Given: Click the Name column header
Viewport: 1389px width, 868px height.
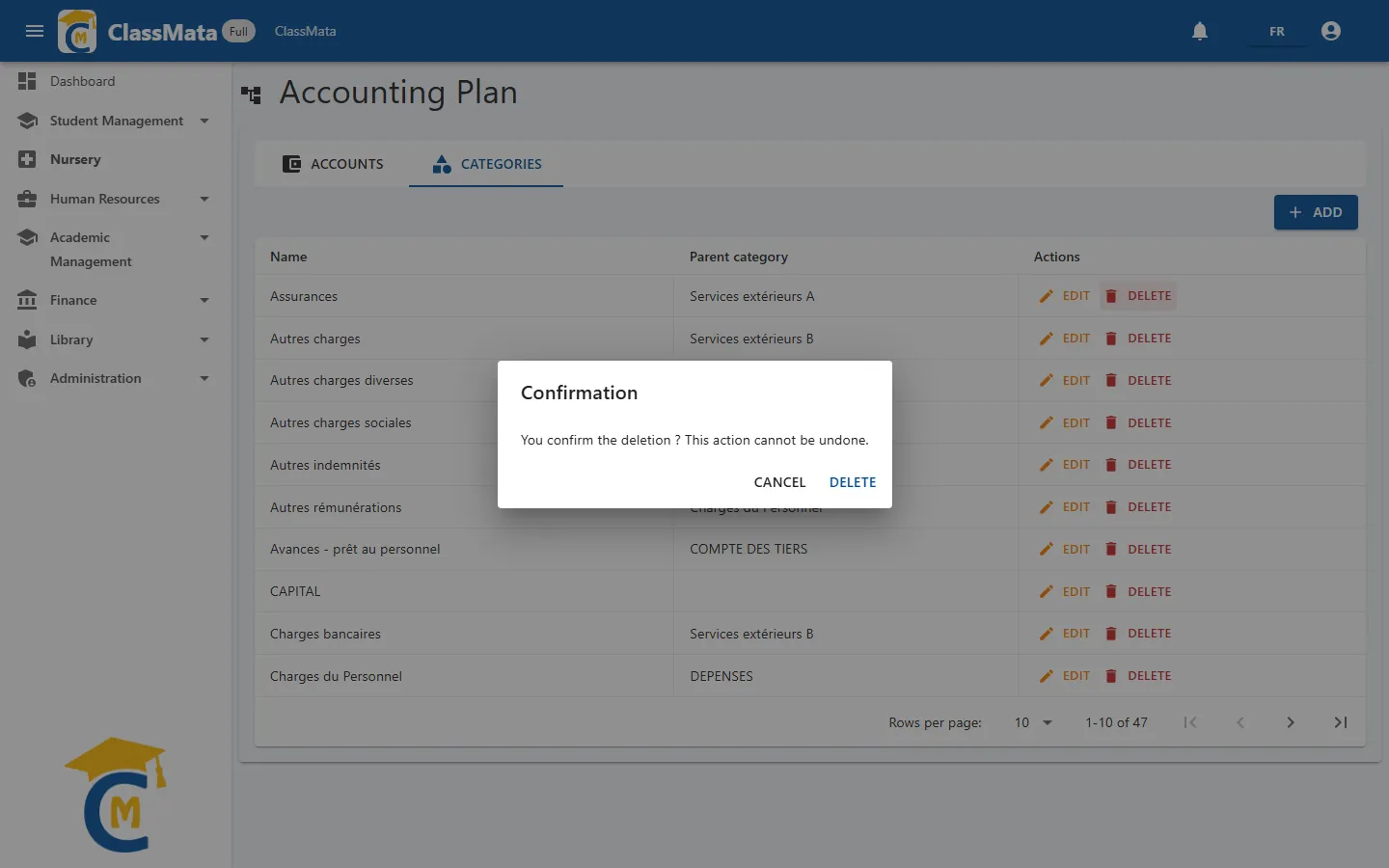Looking at the screenshot, I should 288,257.
